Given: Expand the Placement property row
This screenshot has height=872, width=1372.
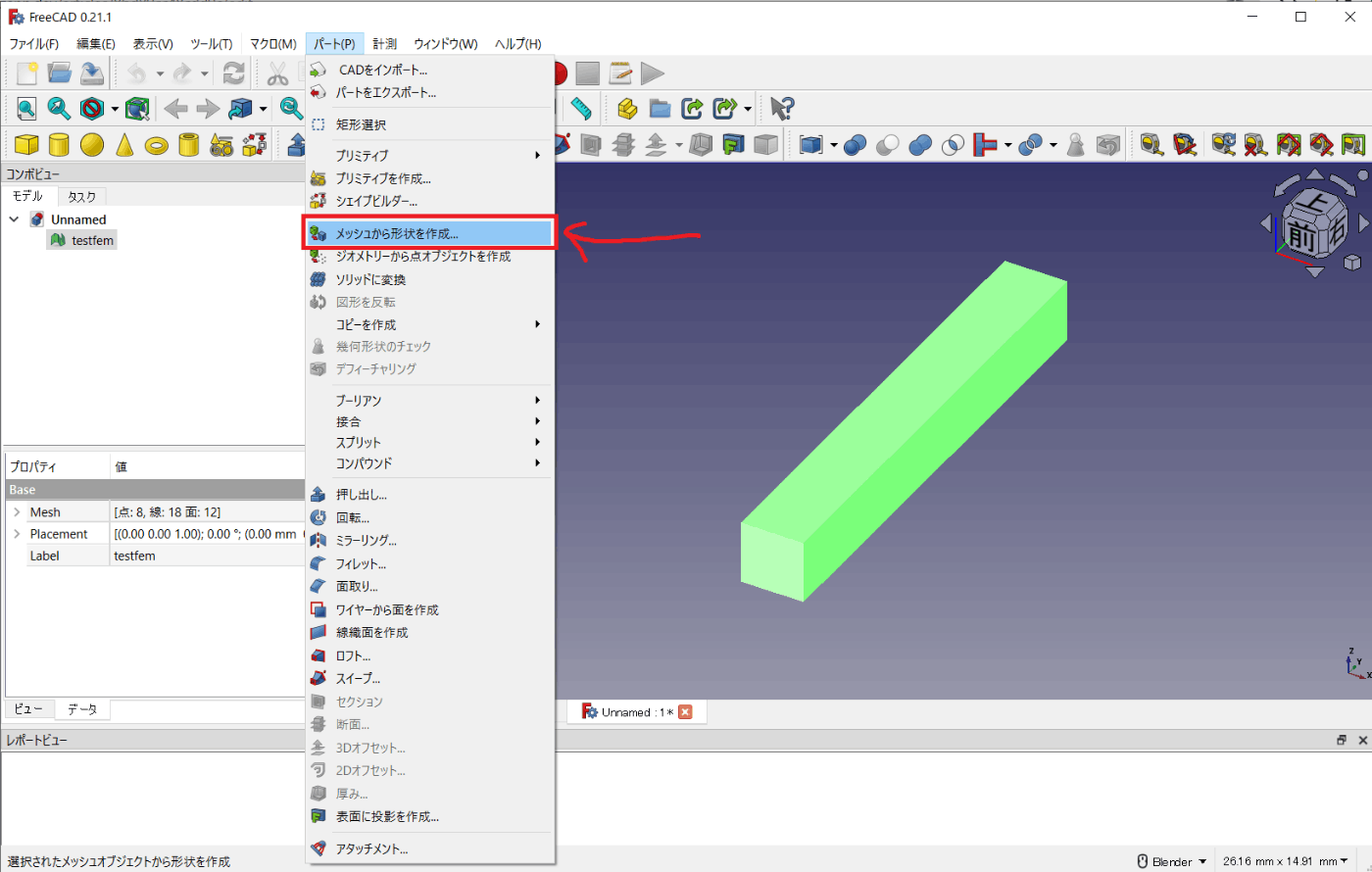Looking at the screenshot, I should click(16, 534).
